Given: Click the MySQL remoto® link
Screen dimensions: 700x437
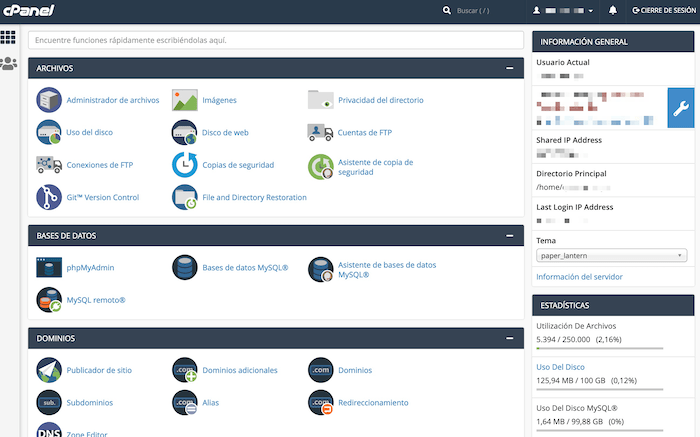Looking at the screenshot, I should click(x=96, y=300).
